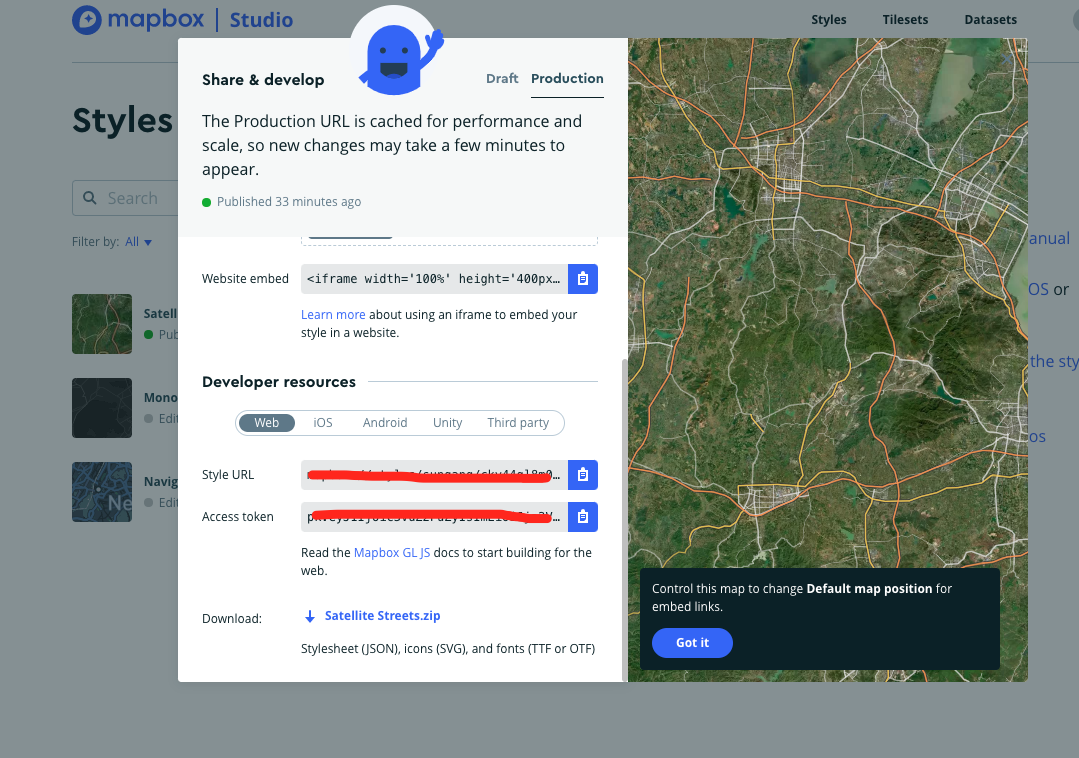Click the Studio title text
Image resolution: width=1079 pixels, height=758 pixels.
pyautogui.click(x=261, y=20)
